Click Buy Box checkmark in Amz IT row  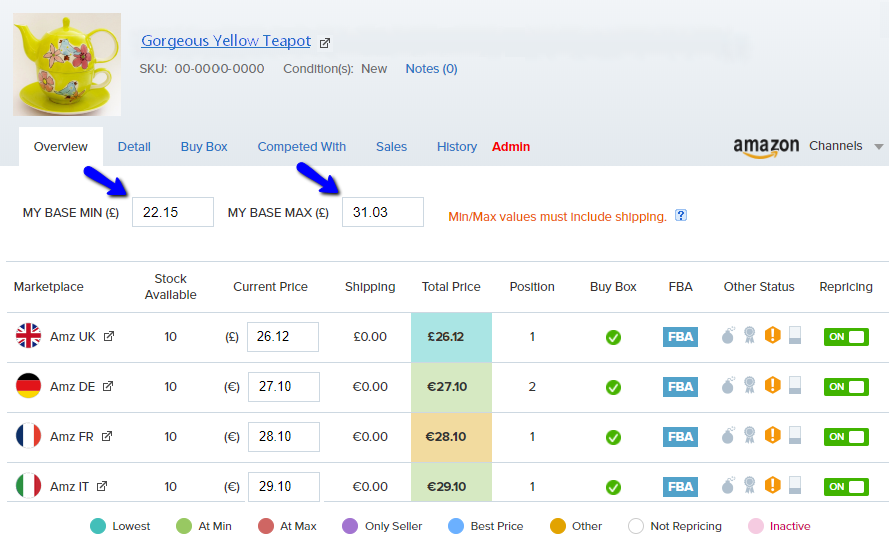[613, 487]
